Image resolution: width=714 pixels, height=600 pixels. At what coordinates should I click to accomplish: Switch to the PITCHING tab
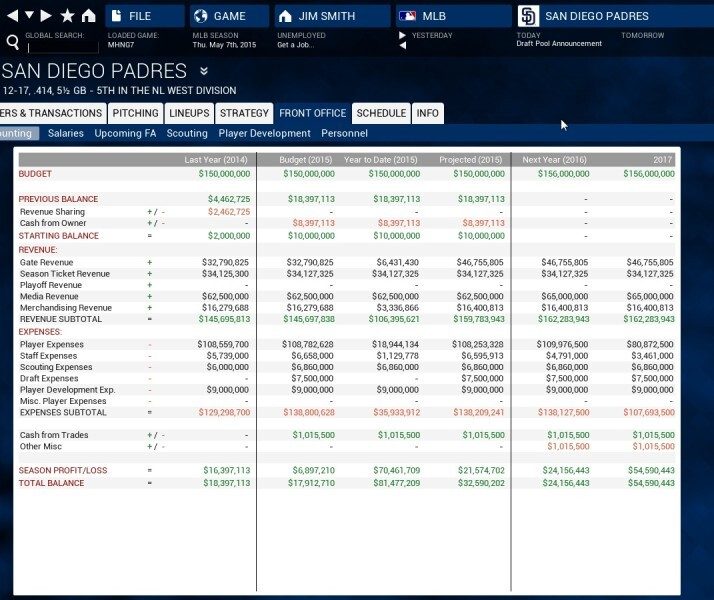(136, 113)
